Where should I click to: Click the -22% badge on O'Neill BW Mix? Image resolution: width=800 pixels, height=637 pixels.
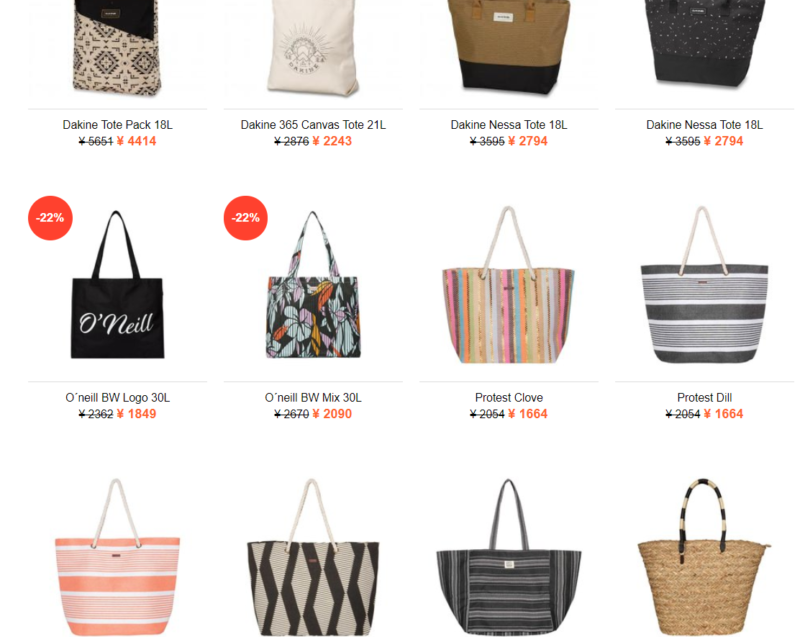pos(246,218)
